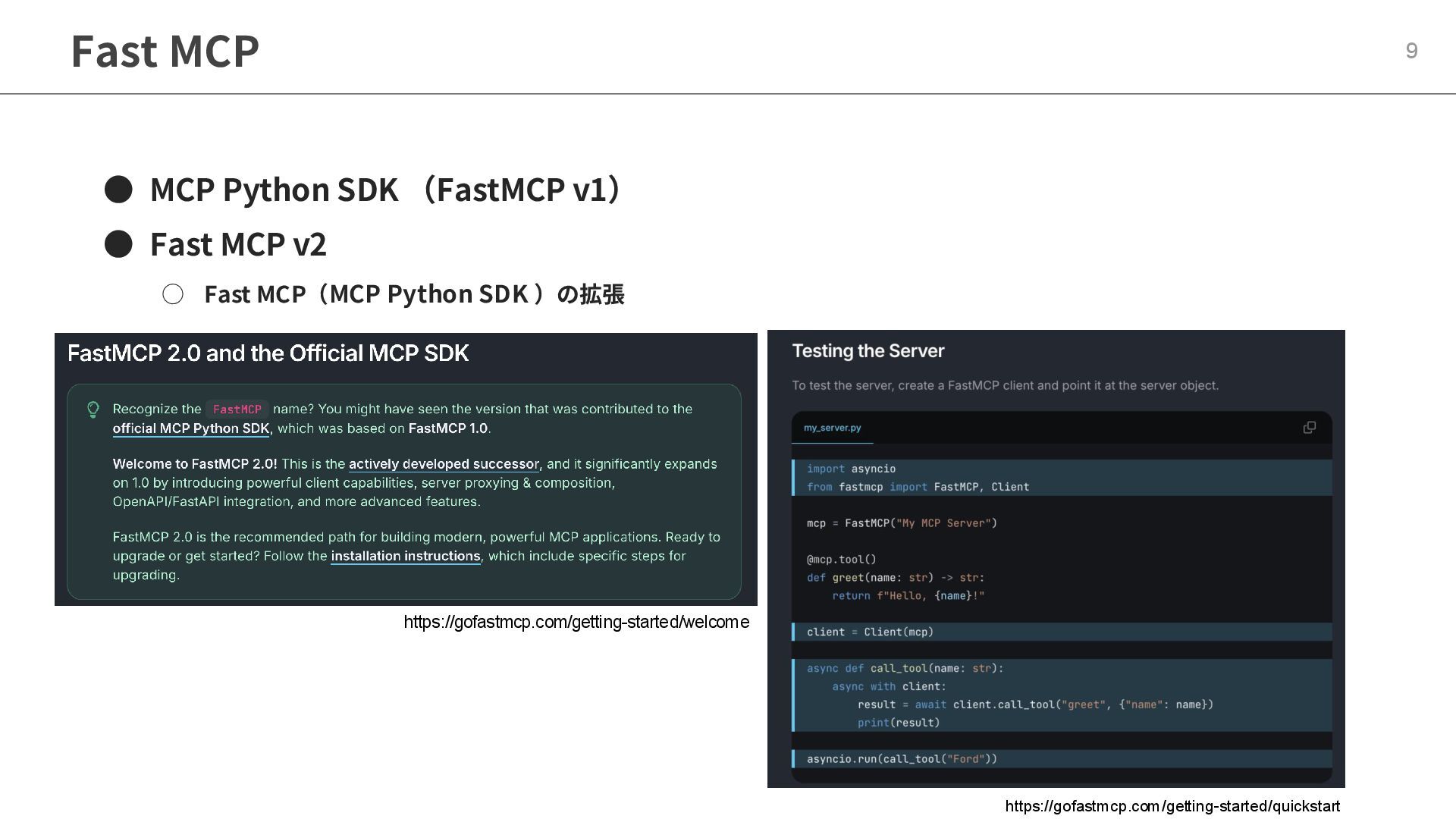Image resolution: width=1456 pixels, height=819 pixels.
Task: Click the asyncio.run(call_tool) code line
Action: coord(902,759)
